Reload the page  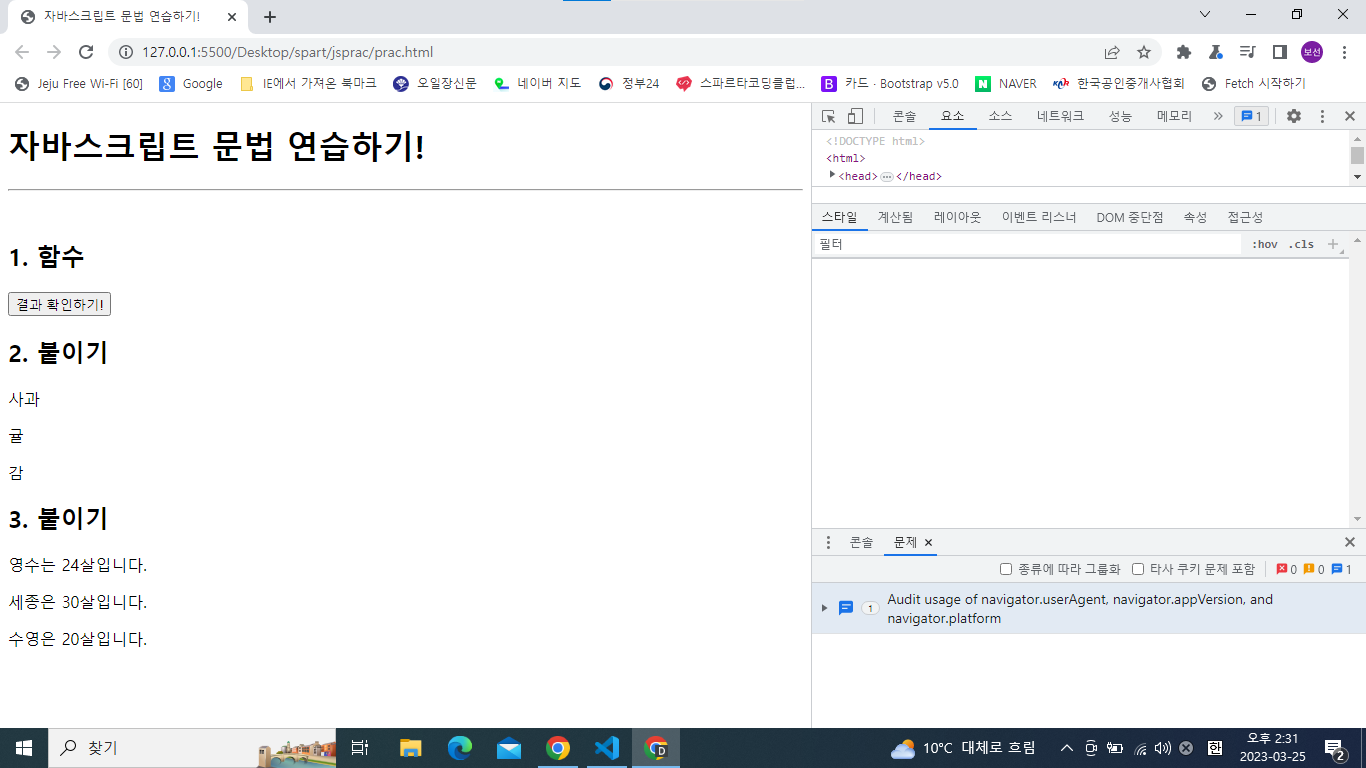[86, 52]
